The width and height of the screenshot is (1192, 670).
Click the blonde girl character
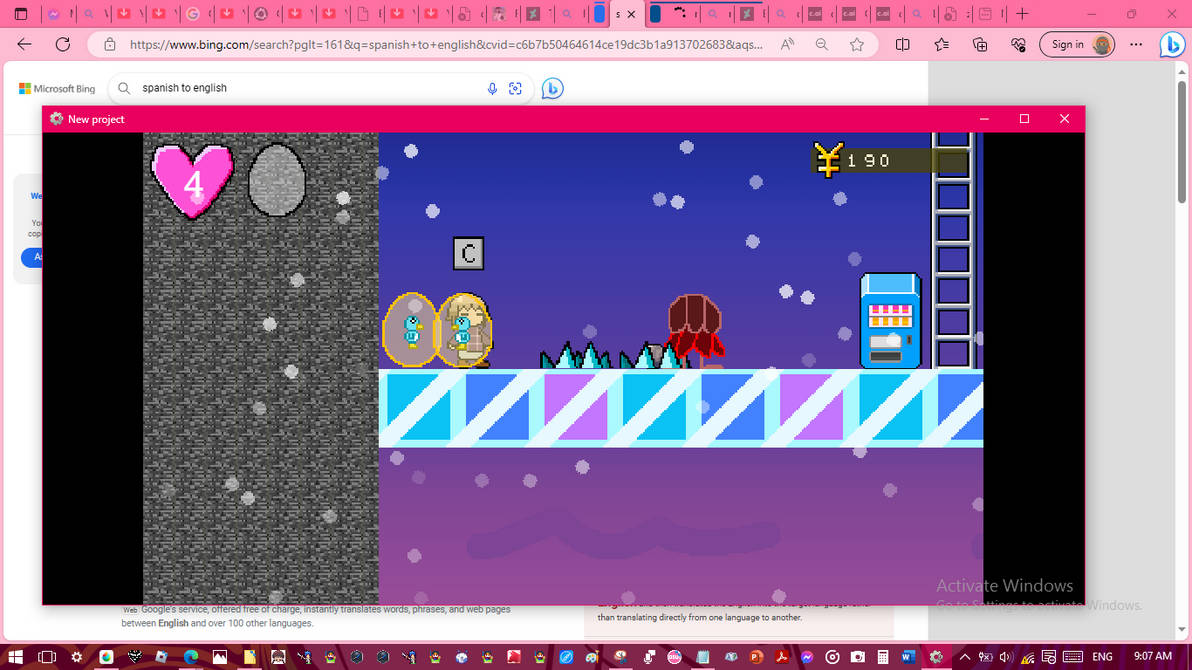point(467,331)
